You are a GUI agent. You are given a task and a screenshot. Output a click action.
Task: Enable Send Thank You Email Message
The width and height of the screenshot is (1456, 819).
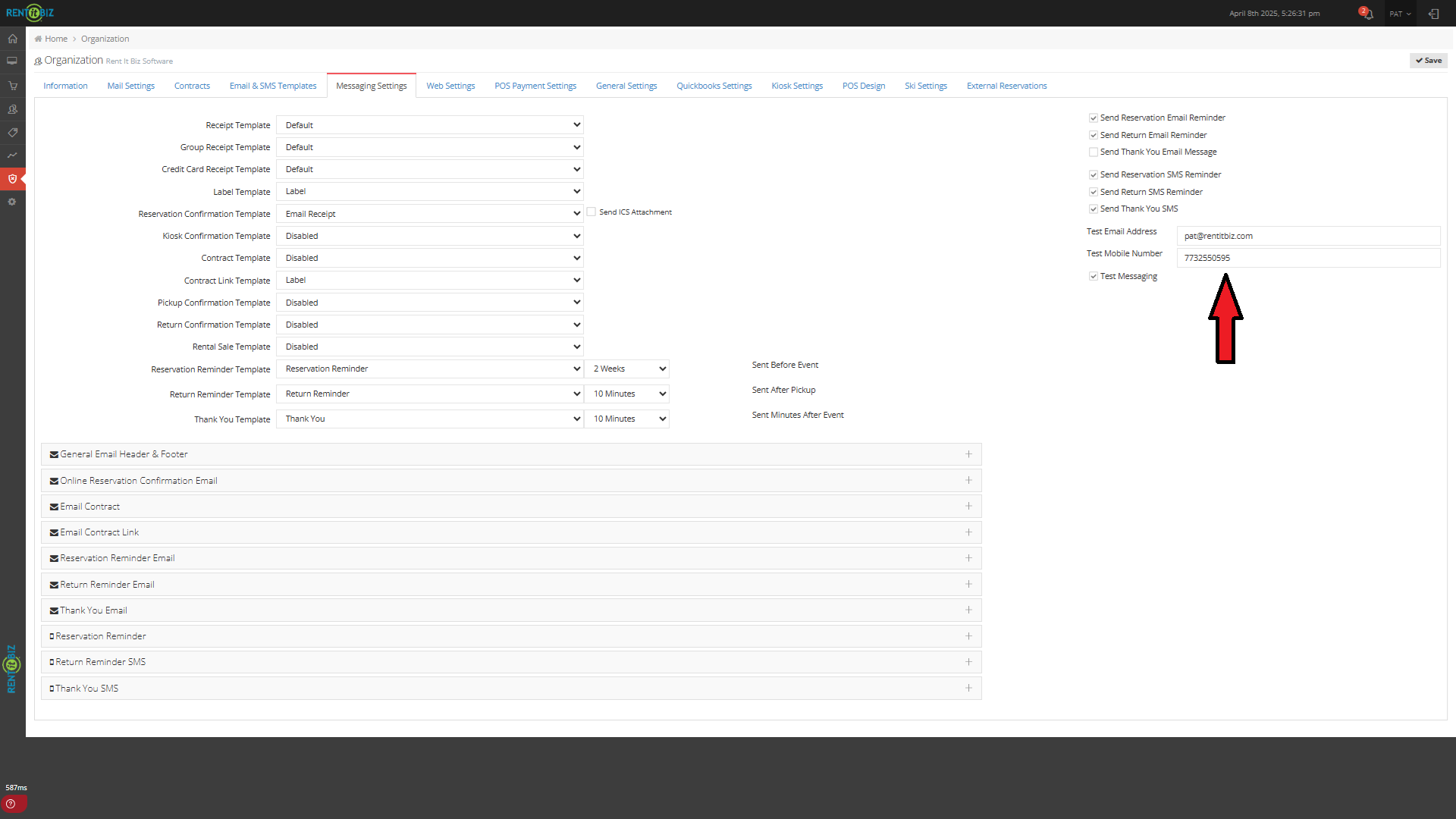(1094, 152)
